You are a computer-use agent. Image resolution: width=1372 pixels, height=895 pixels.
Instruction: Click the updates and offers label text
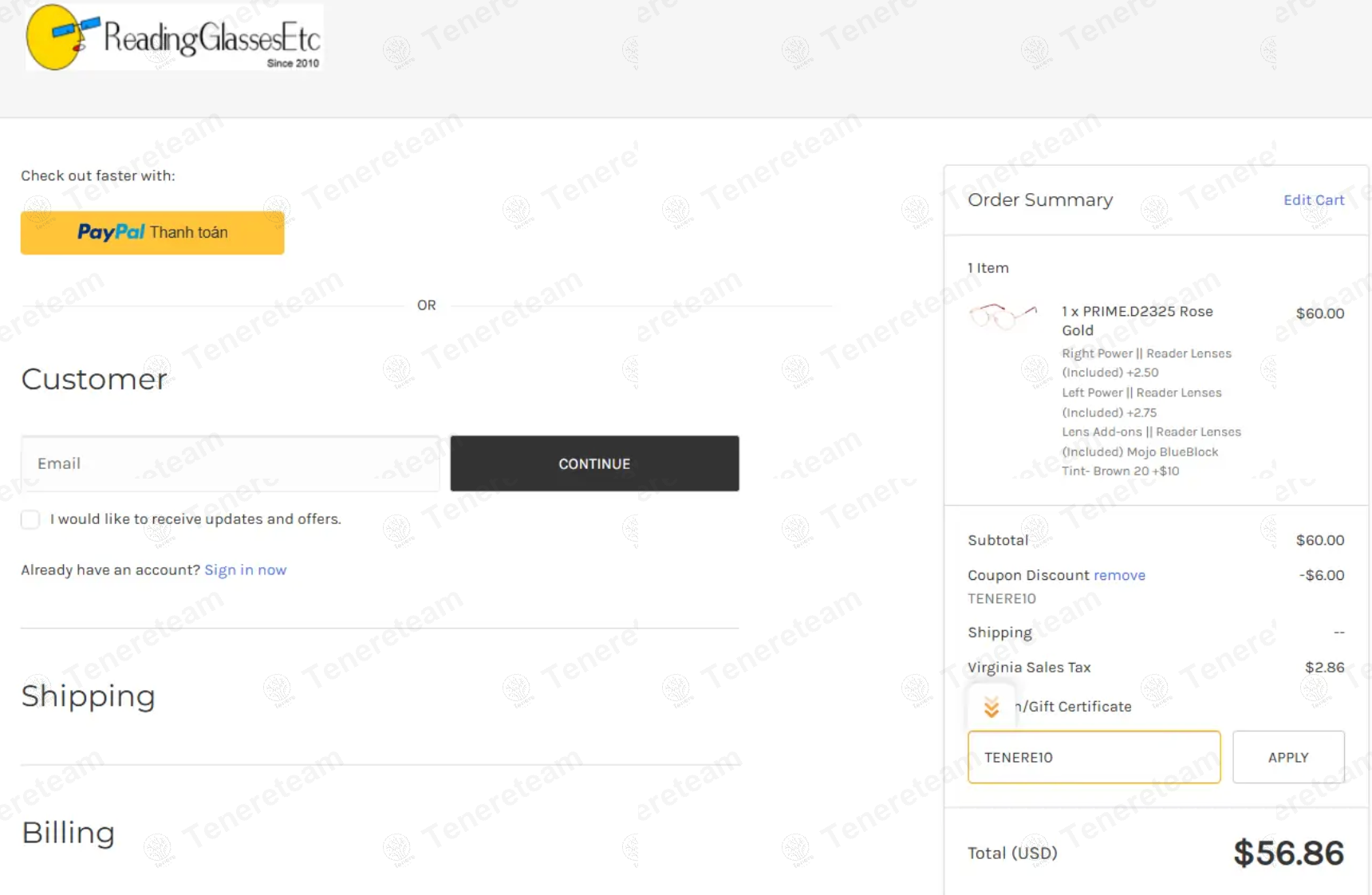pos(195,519)
